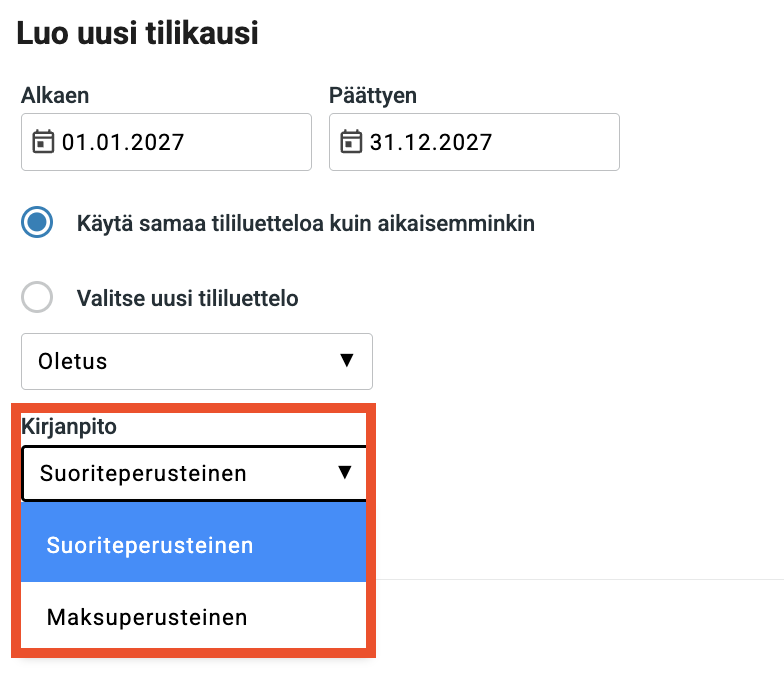Click the Päättyen calendar icon

point(350,141)
